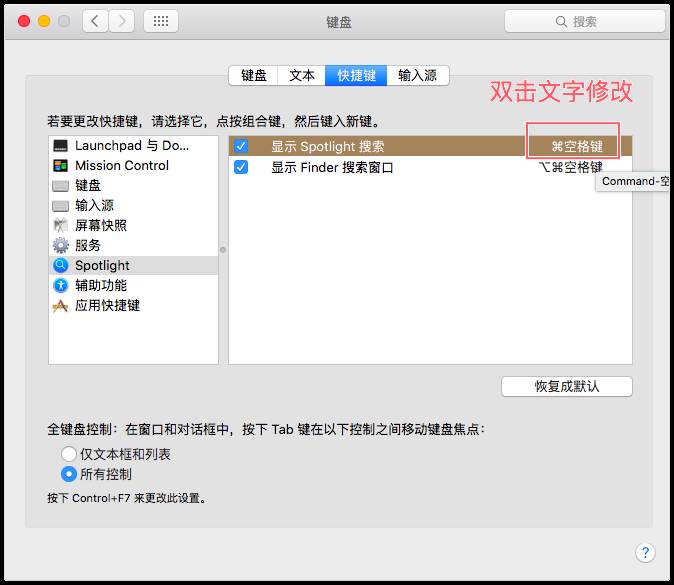674x585 pixels.
Task: Select the 输入源 icon in the sidebar
Action: 61,206
